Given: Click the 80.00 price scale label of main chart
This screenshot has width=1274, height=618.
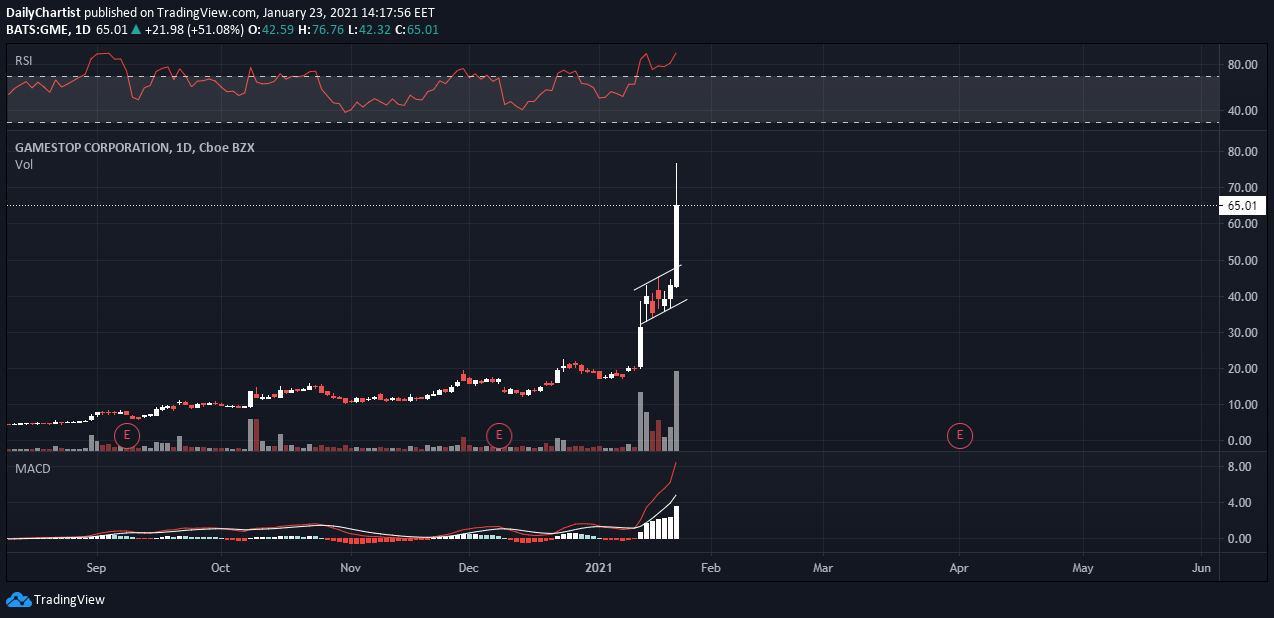Looking at the screenshot, I should pyautogui.click(x=1242, y=152).
